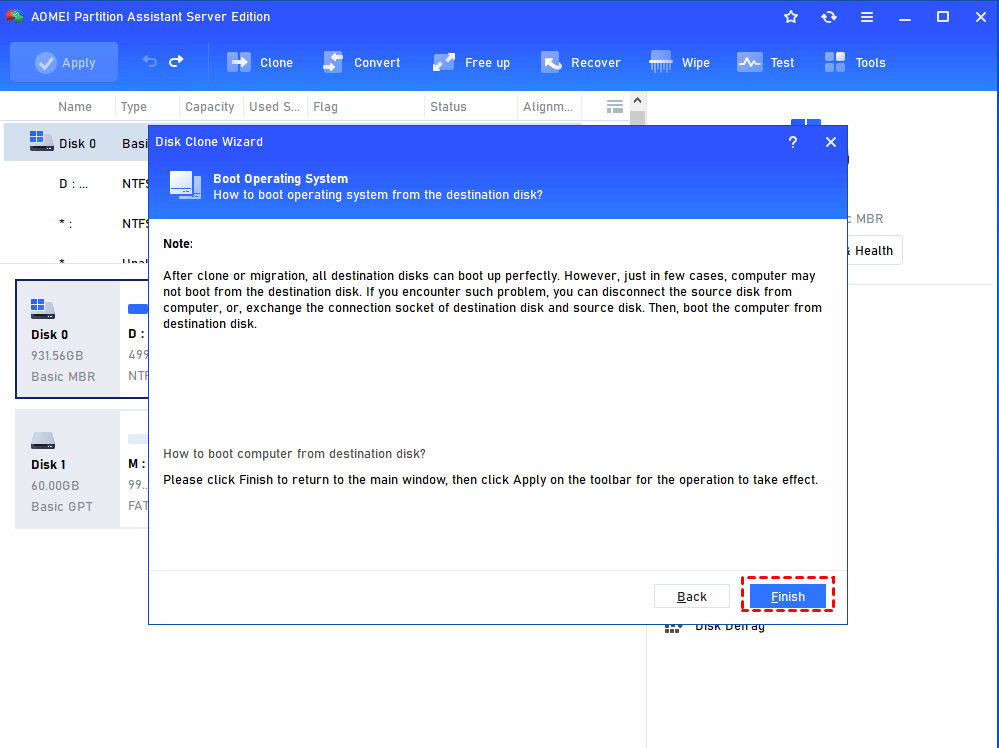Open the Test tool
Screen dimensions: 999x748
(766, 62)
